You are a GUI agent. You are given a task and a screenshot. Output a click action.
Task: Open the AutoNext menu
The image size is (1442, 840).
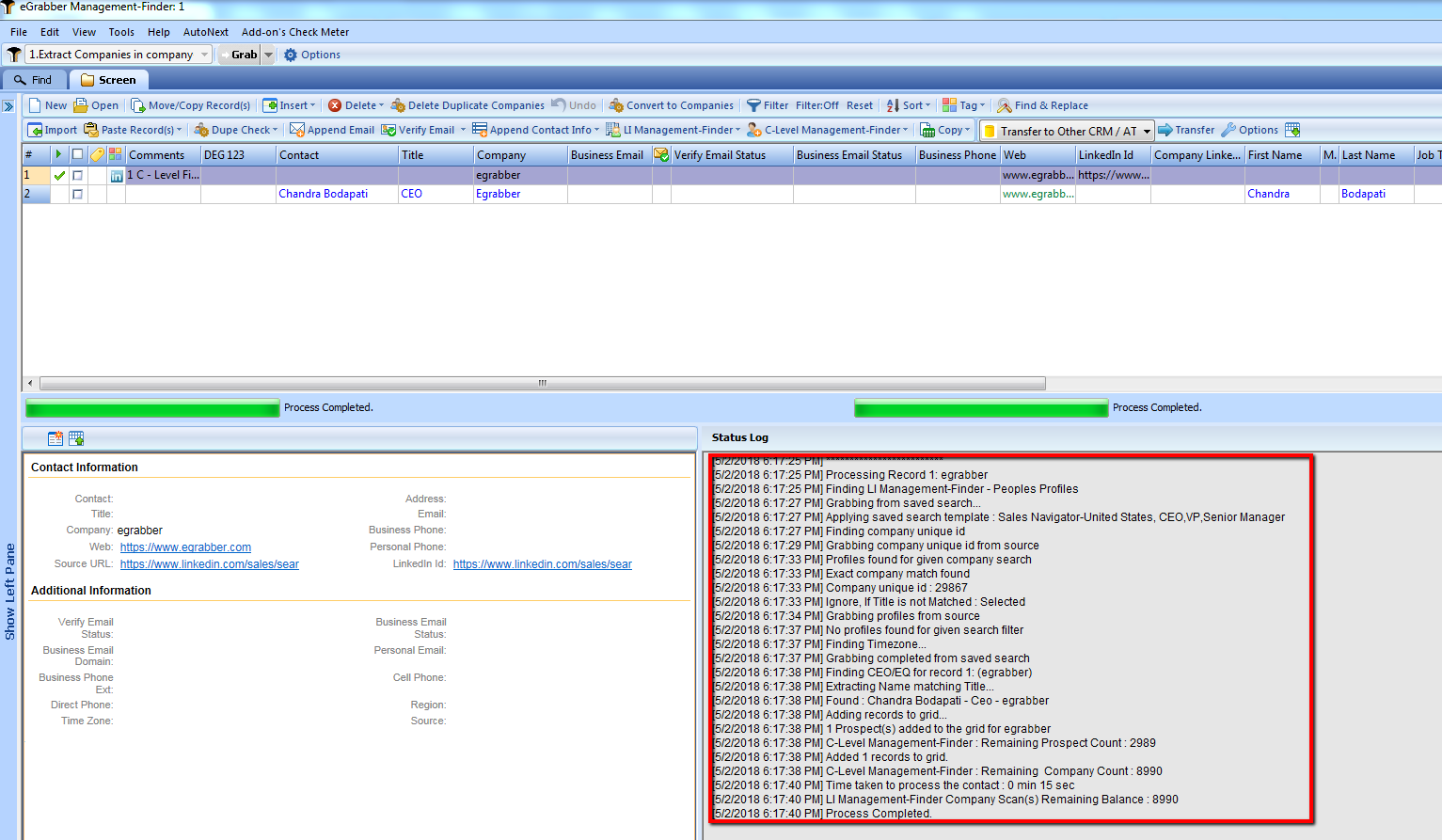pyautogui.click(x=206, y=32)
